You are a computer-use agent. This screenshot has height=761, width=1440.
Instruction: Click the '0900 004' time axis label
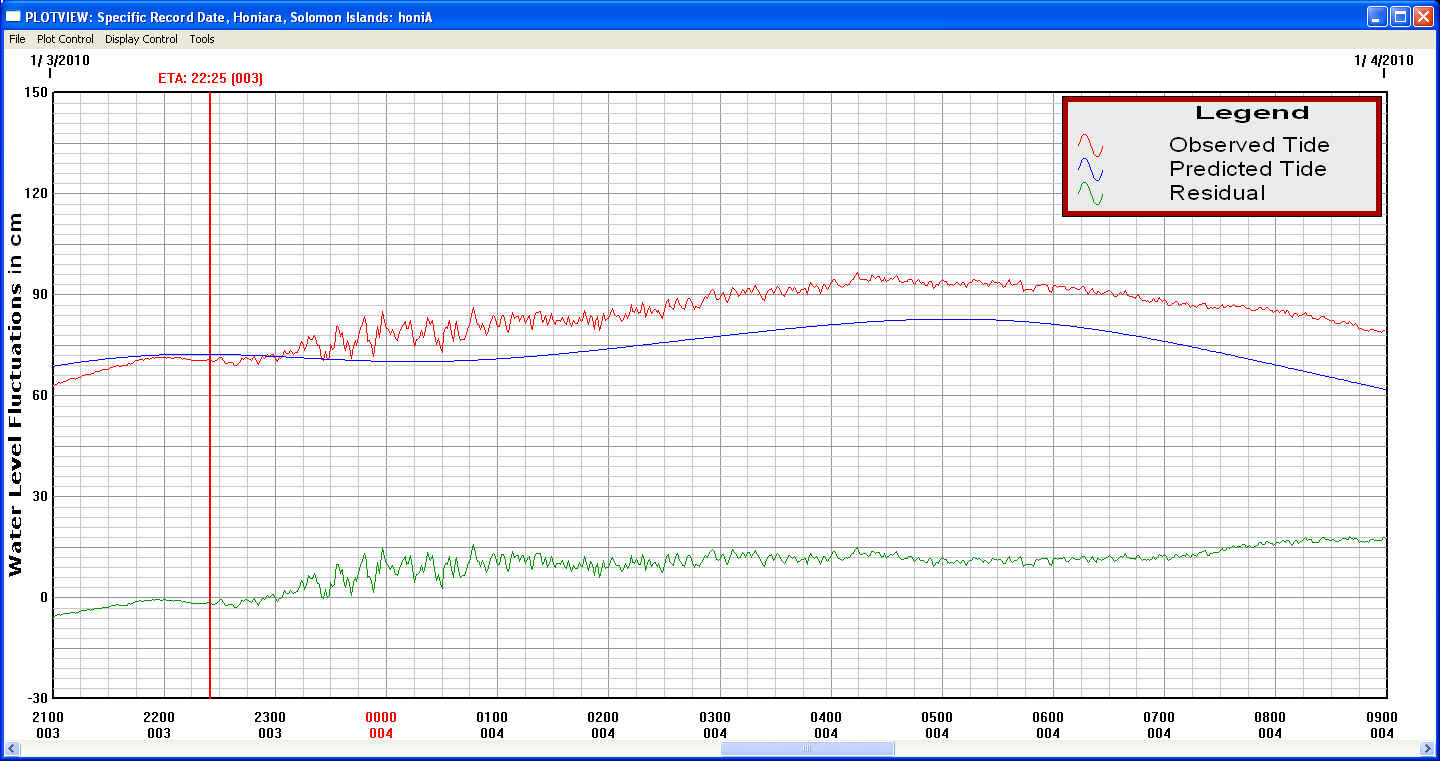point(1382,725)
